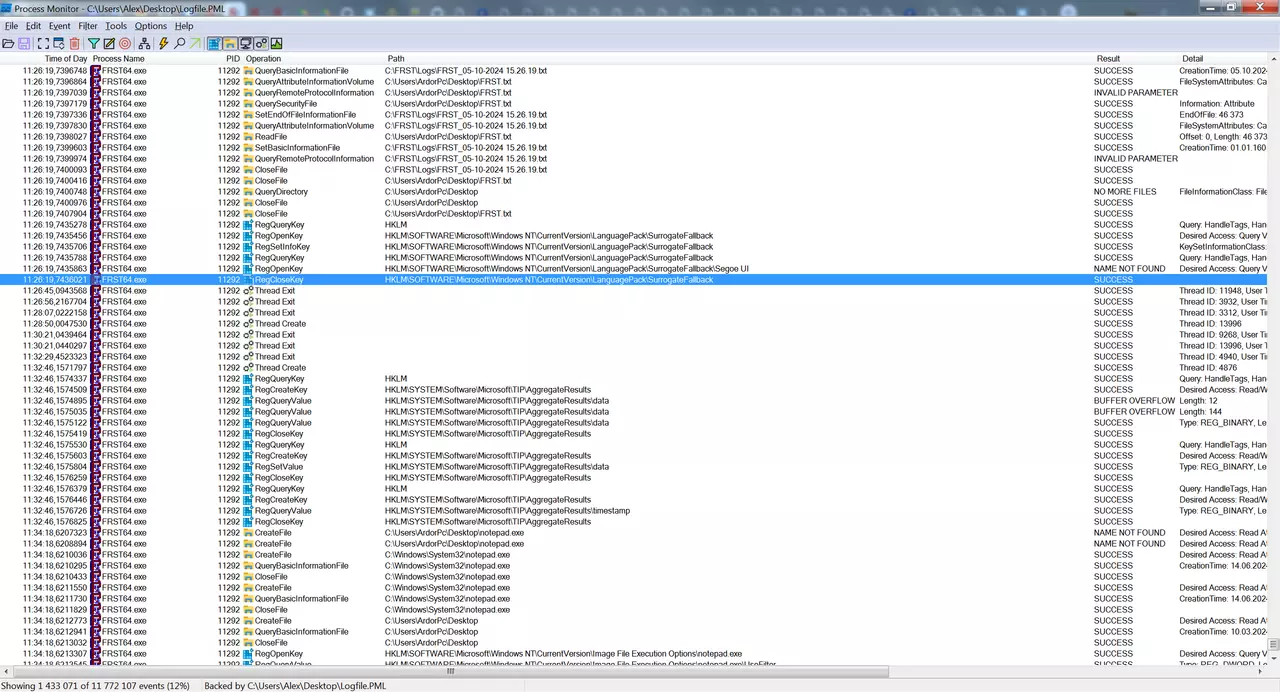Open the Filter funnel icon

[x=94, y=44]
